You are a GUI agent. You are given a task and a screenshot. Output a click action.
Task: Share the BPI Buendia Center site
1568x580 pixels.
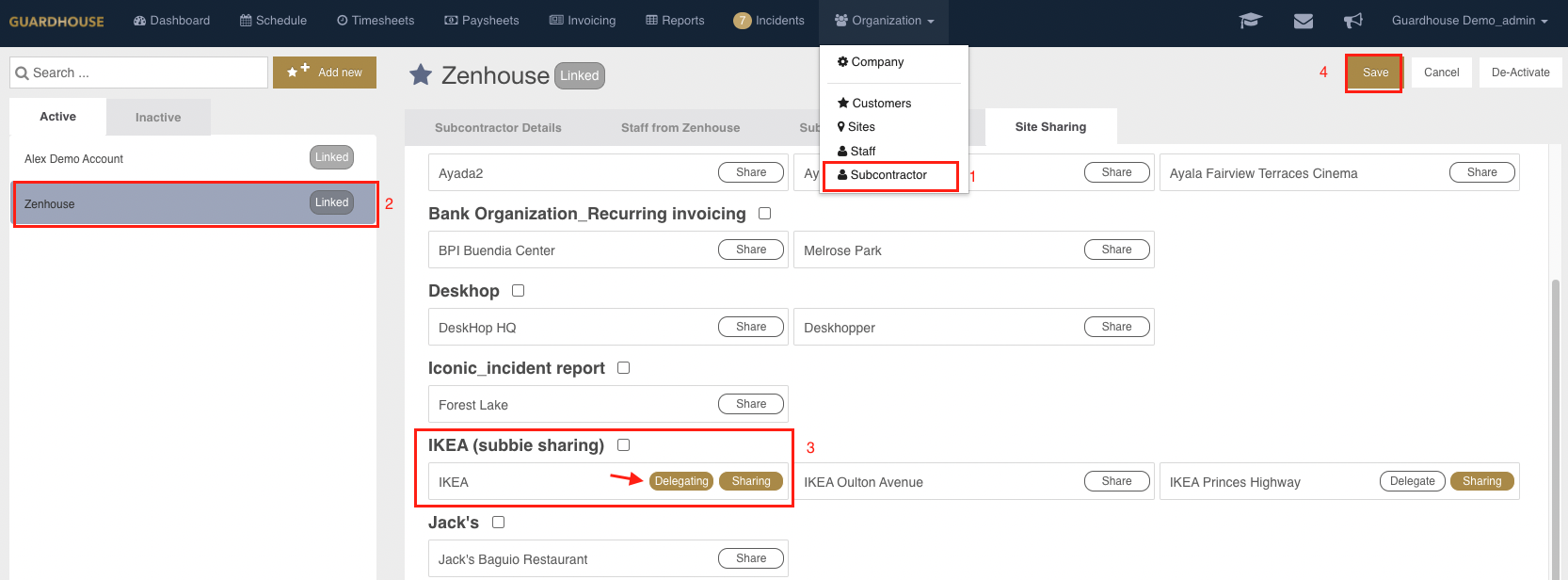click(751, 250)
